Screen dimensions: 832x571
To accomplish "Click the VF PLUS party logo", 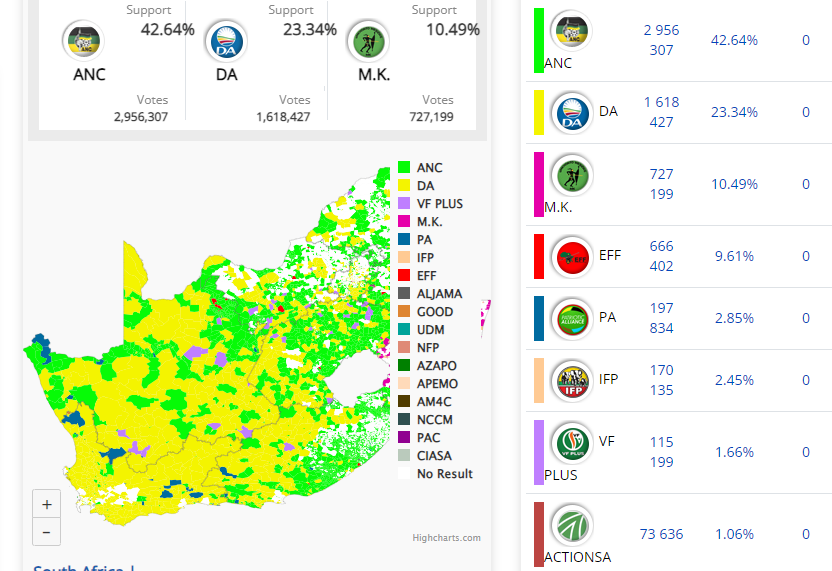I will click(x=572, y=443).
